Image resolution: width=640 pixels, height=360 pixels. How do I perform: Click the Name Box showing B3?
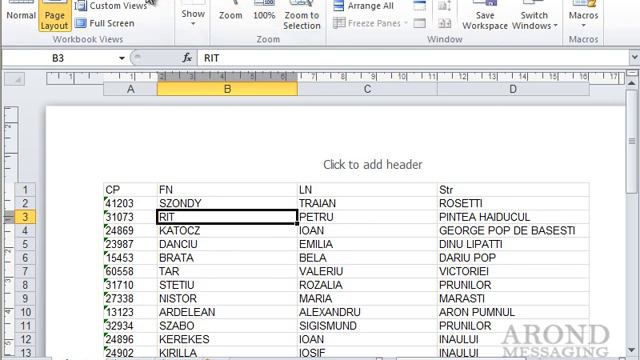tap(58, 58)
